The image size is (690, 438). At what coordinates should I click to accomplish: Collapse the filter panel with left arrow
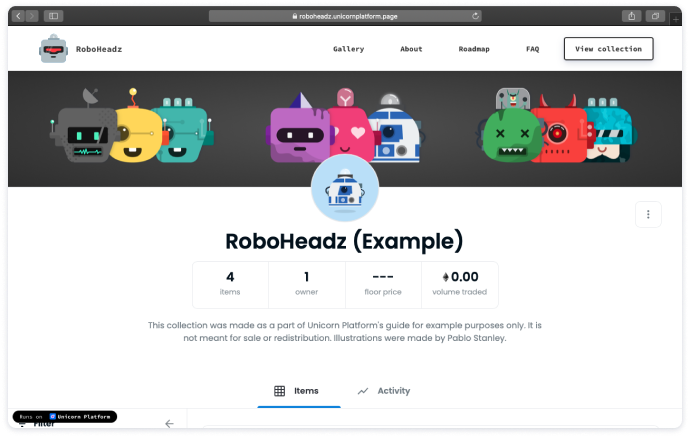coord(169,424)
